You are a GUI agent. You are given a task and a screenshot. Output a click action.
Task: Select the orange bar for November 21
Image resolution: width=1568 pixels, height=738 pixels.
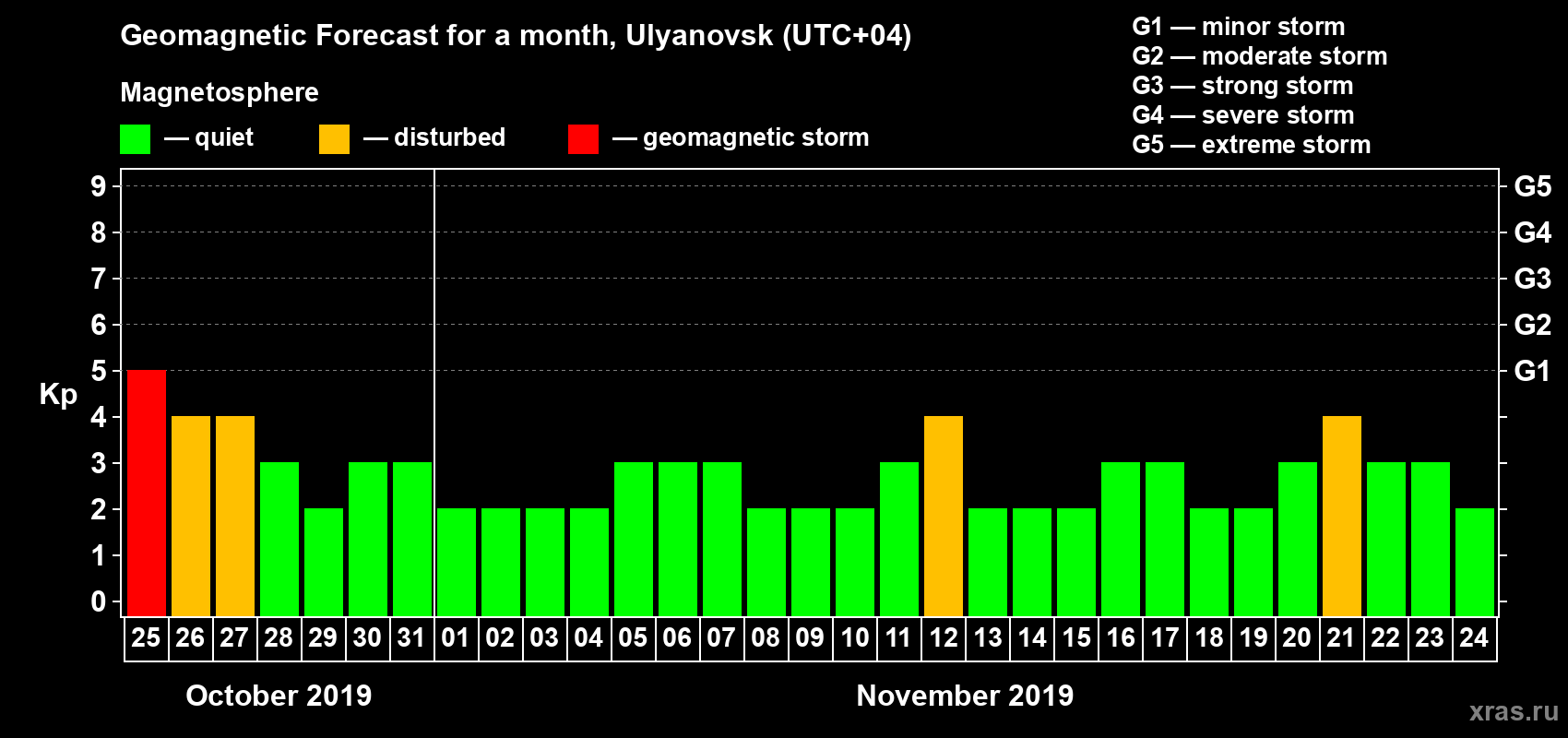[1342, 516]
